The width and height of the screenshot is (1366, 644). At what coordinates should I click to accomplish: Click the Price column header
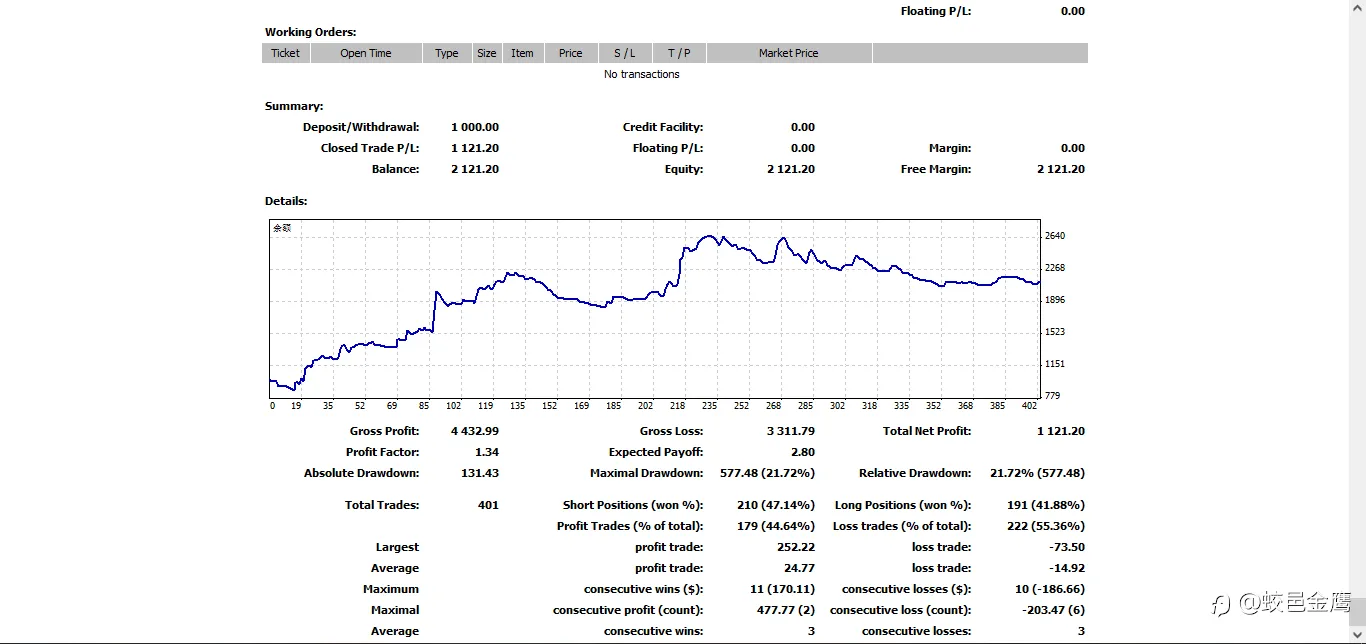[x=571, y=53]
